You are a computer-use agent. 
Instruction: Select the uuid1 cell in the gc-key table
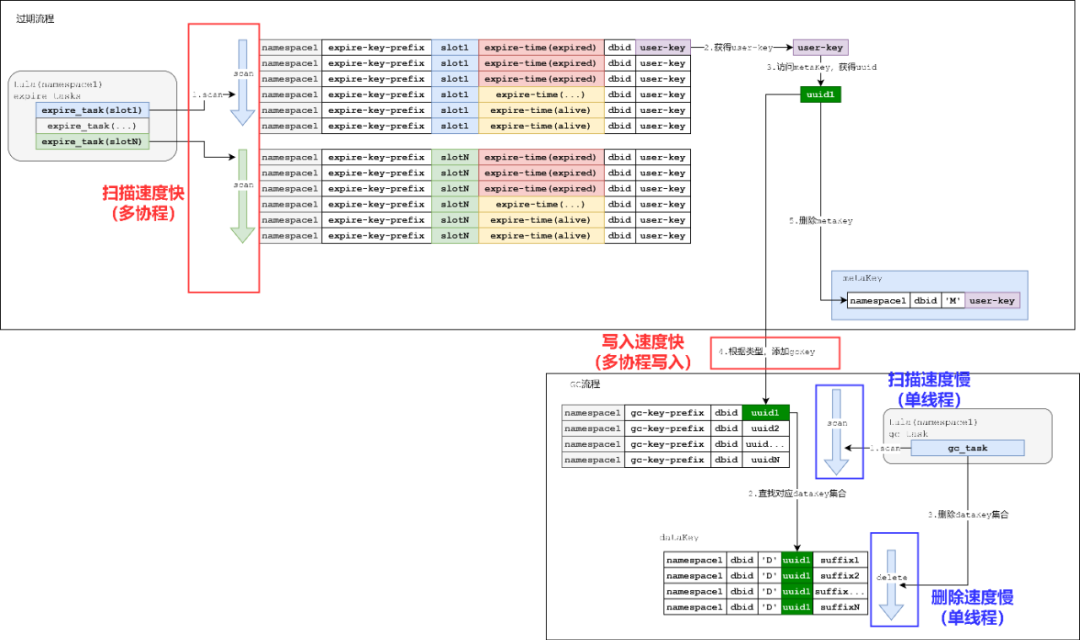pyautogui.click(x=765, y=413)
